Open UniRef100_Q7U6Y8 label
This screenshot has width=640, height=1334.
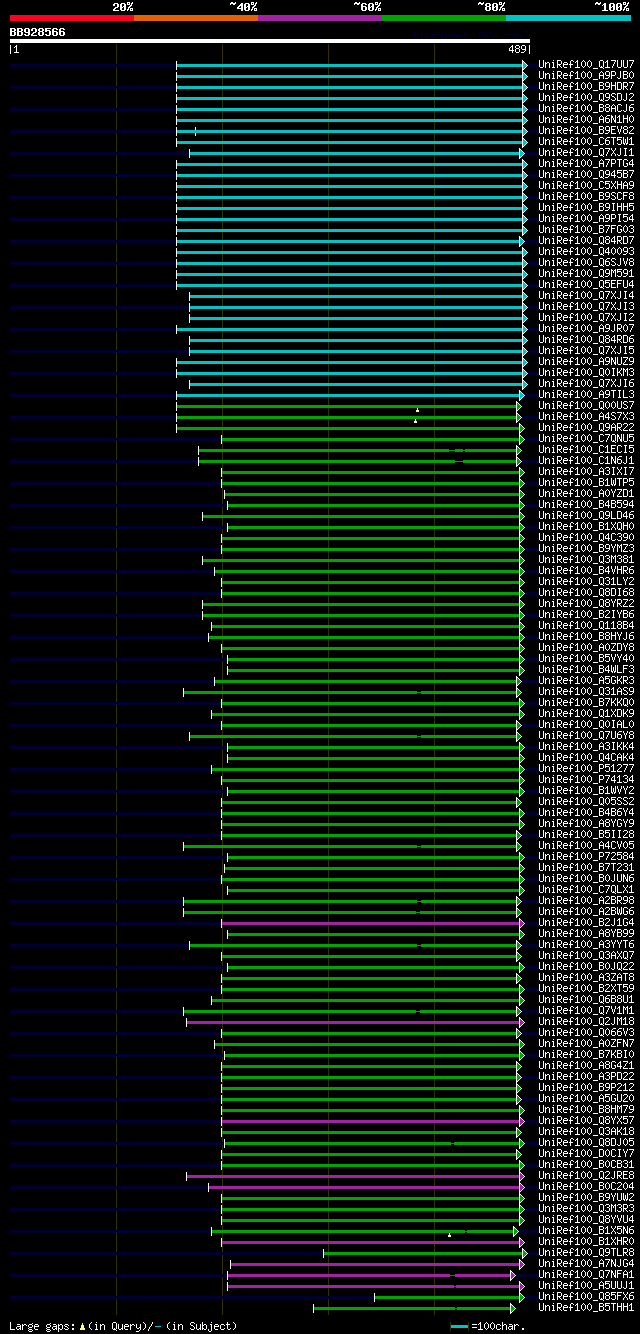coord(586,735)
